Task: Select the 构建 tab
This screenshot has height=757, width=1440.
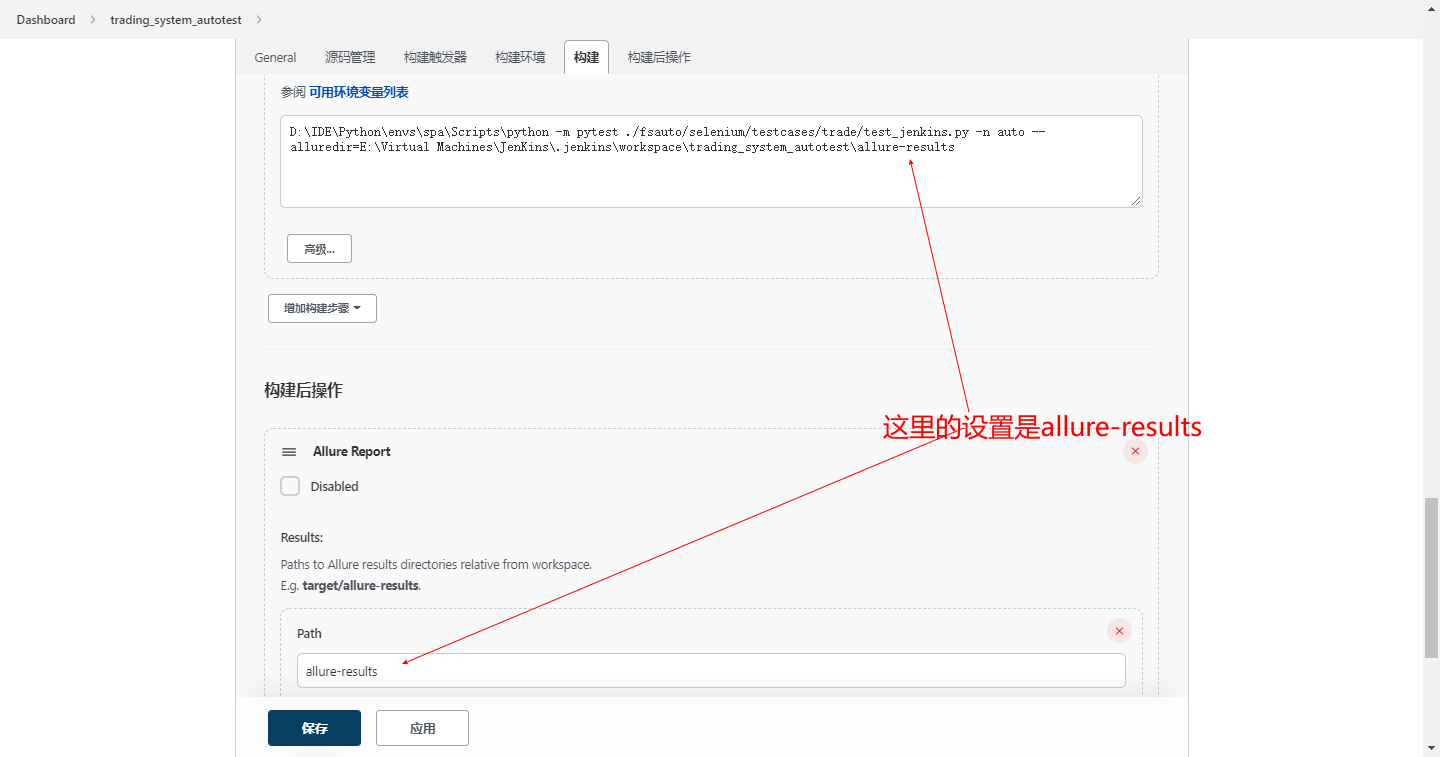Action: click(586, 57)
